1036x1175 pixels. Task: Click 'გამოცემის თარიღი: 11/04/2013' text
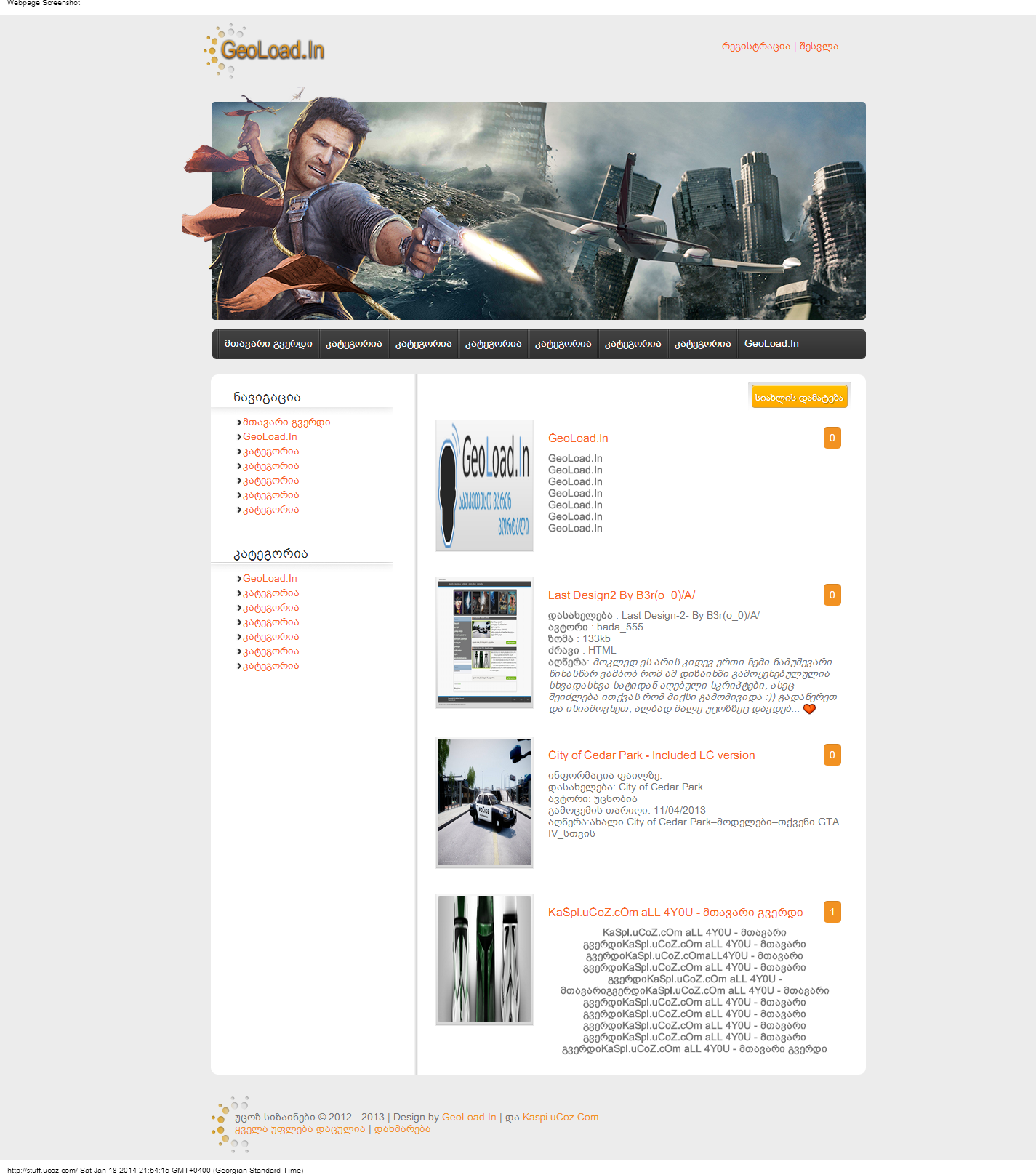click(627, 811)
